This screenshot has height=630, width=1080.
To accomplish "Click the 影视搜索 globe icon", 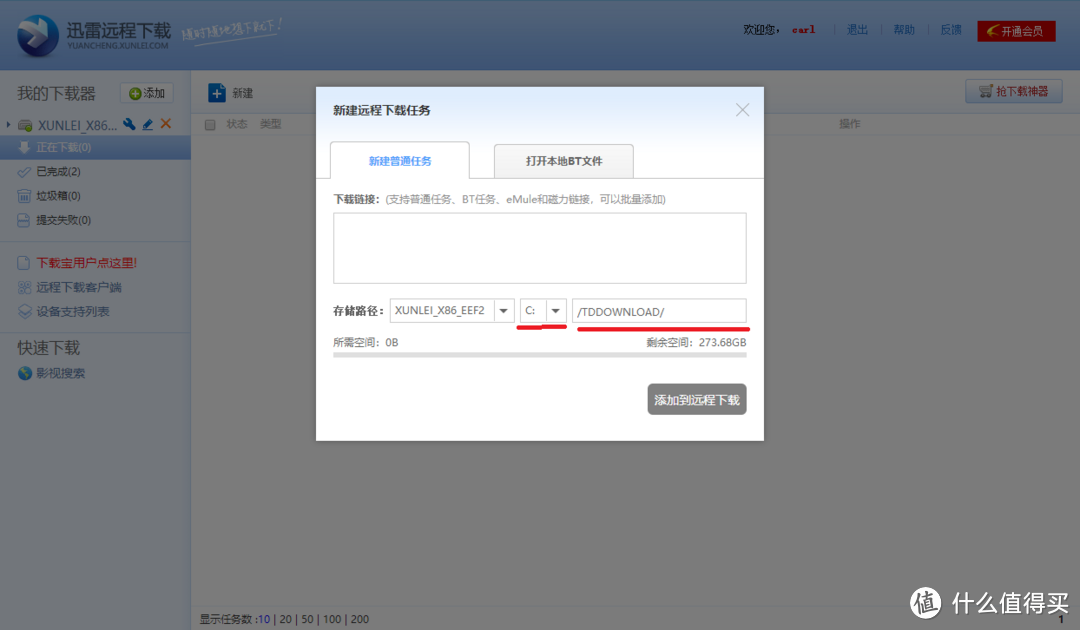I will tap(25, 374).
